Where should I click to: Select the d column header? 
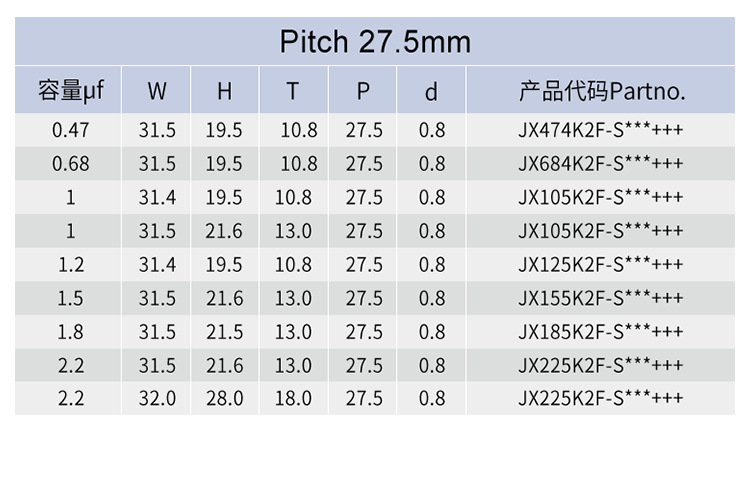pyautogui.click(x=431, y=92)
